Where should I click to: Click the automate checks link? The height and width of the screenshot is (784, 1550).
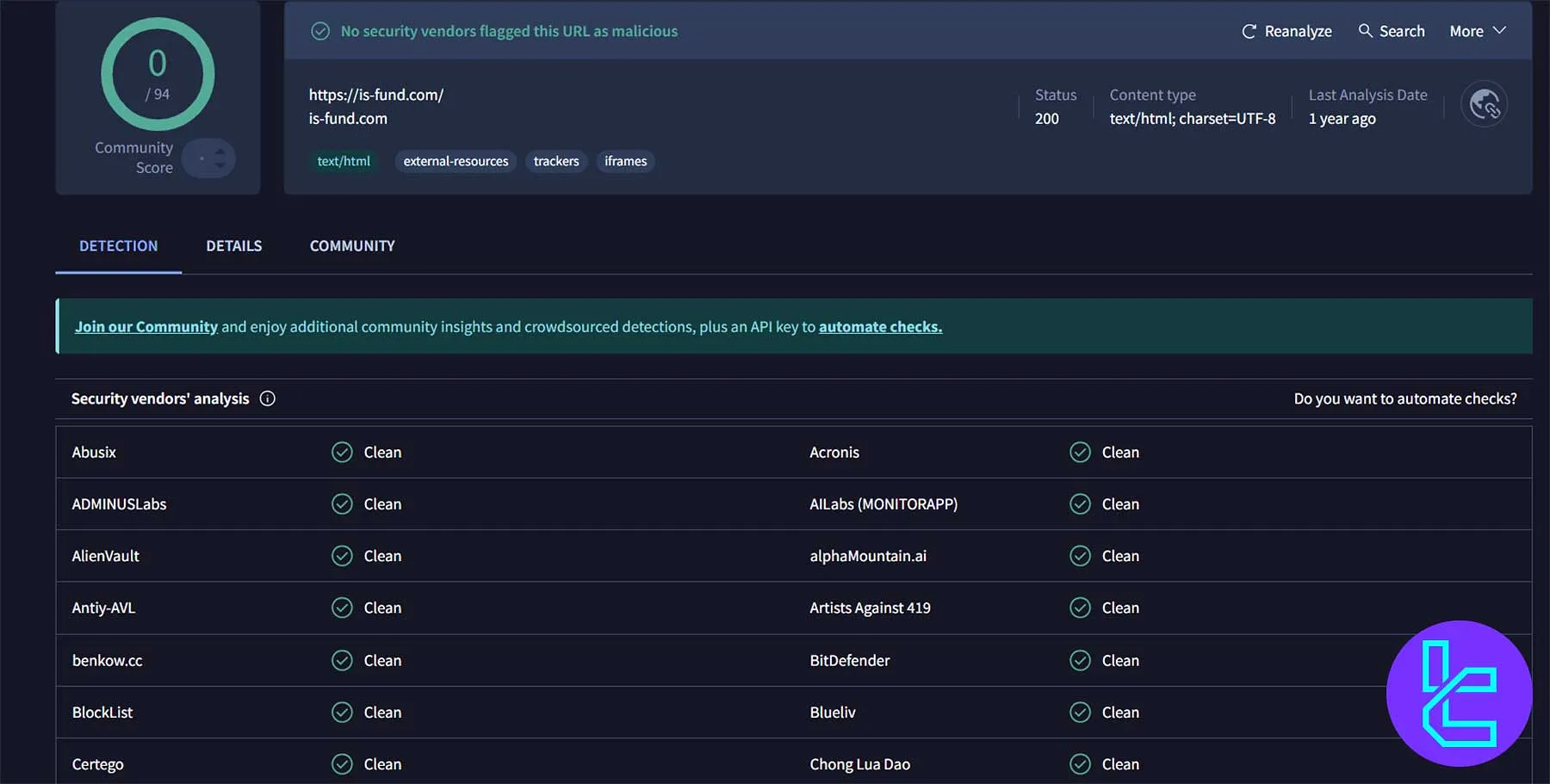click(x=879, y=326)
